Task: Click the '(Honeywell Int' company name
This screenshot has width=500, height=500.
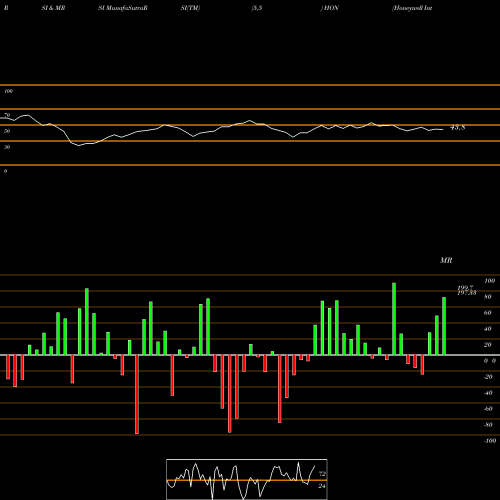Action: click(412, 8)
